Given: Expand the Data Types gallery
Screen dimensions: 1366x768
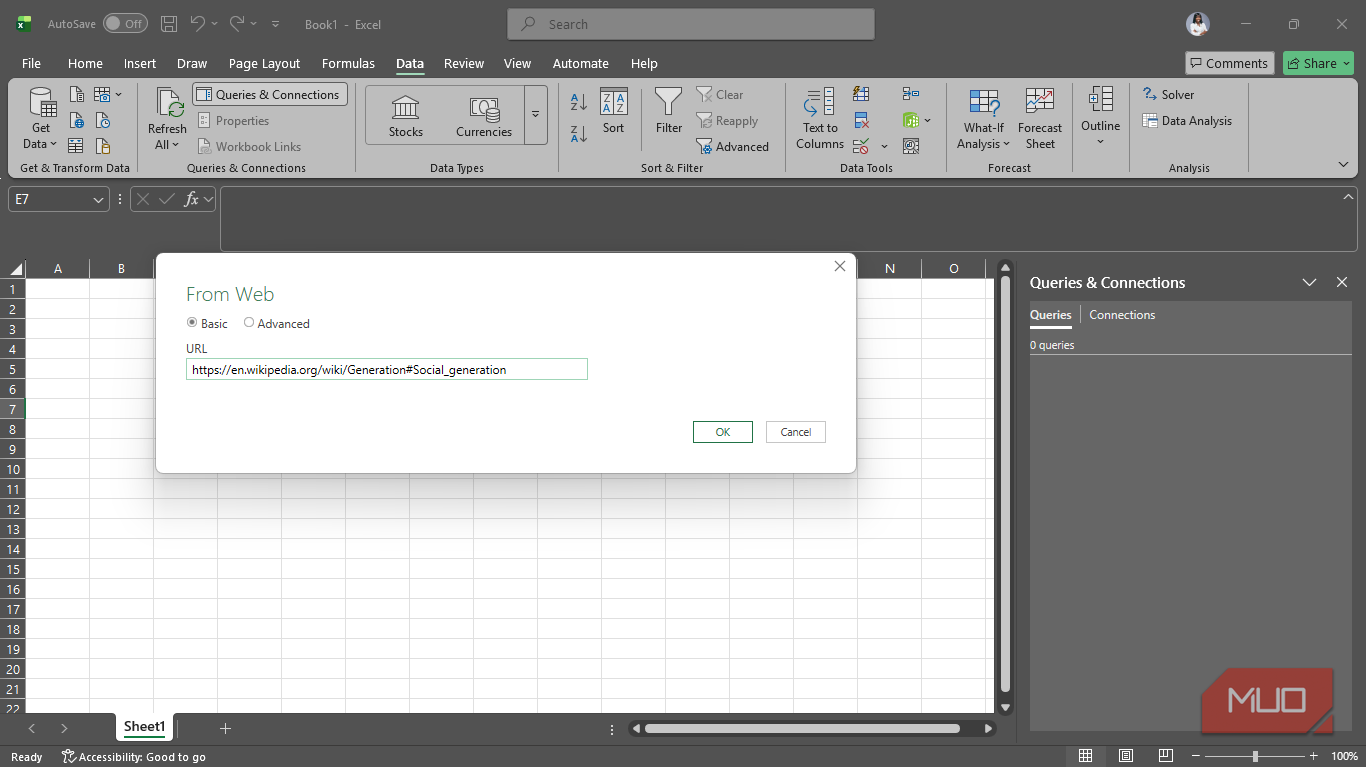Looking at the screenshot, I should pos(536,115).
